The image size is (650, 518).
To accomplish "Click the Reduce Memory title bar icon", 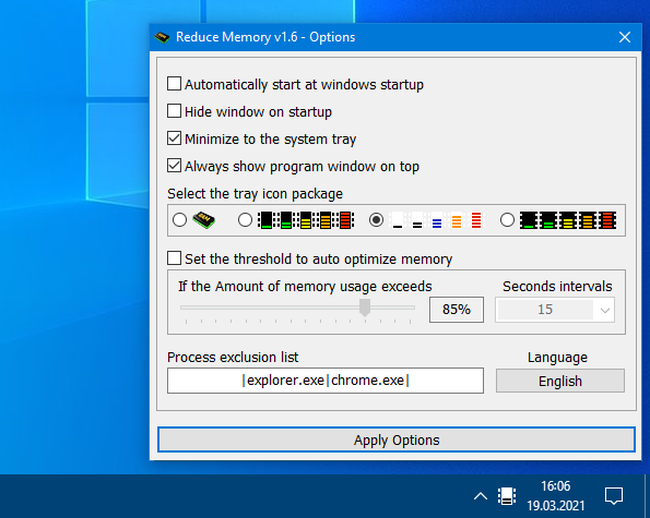I will (x=162, y=37).
